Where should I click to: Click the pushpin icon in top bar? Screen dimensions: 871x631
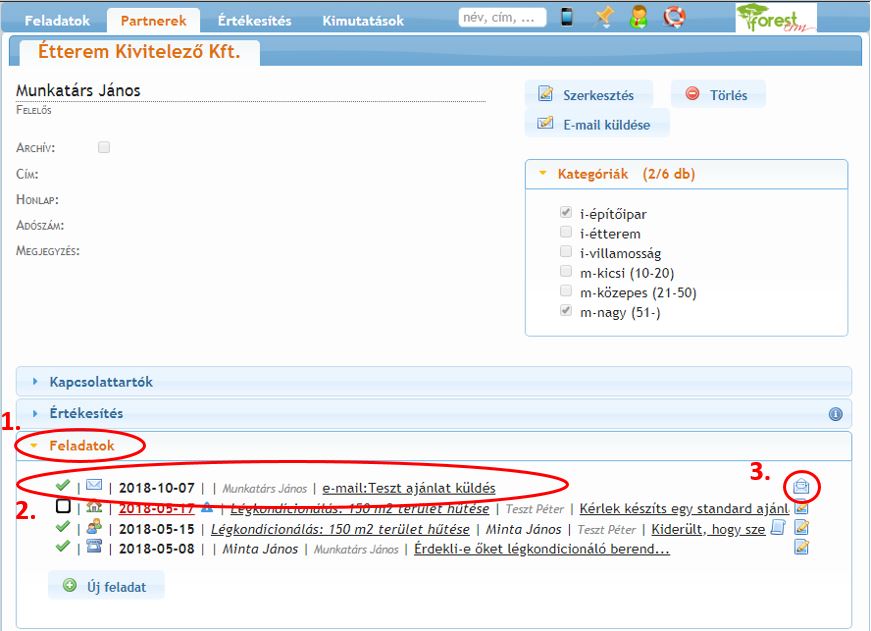pyautogui.click(x=604, y=17)
